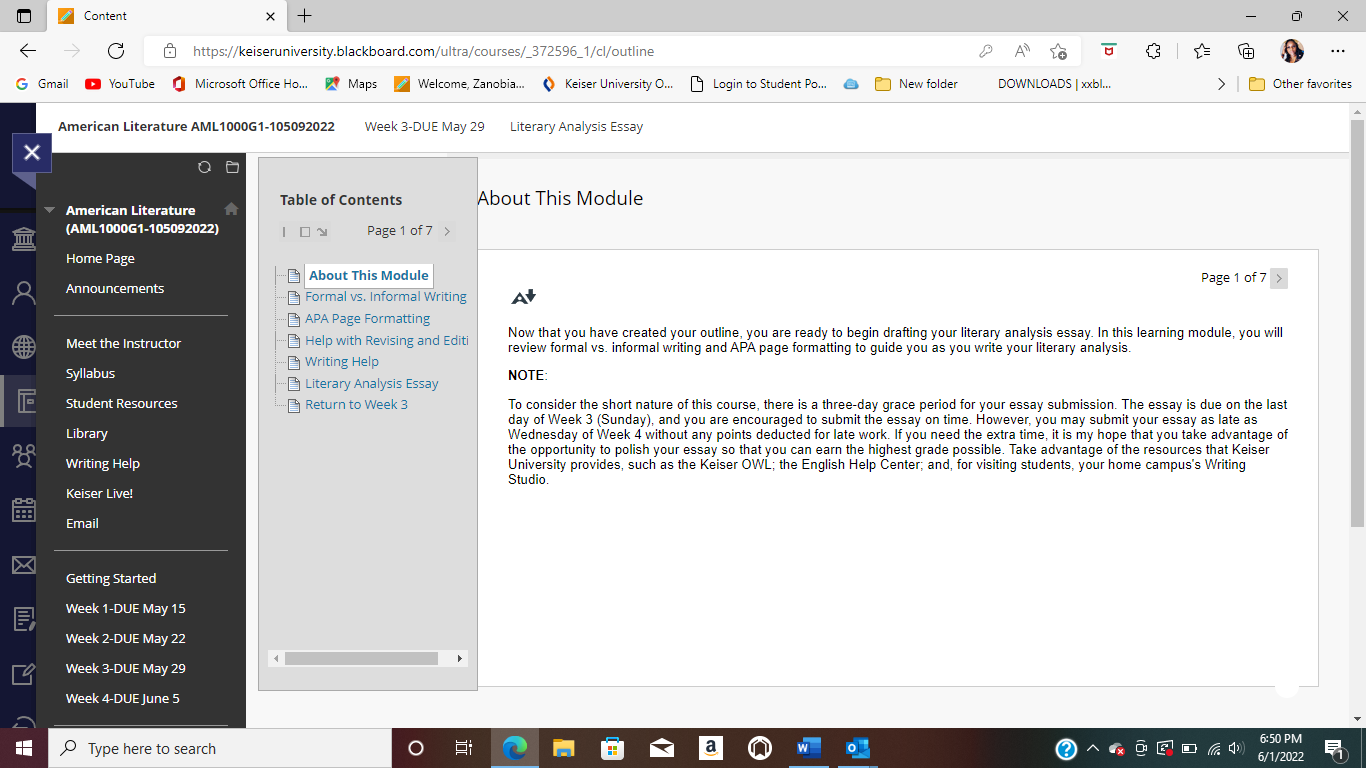Click Literary Analysis Essay breadcrumb
The width and height of the screenshot is (1366, 768).
pos(576,127)
